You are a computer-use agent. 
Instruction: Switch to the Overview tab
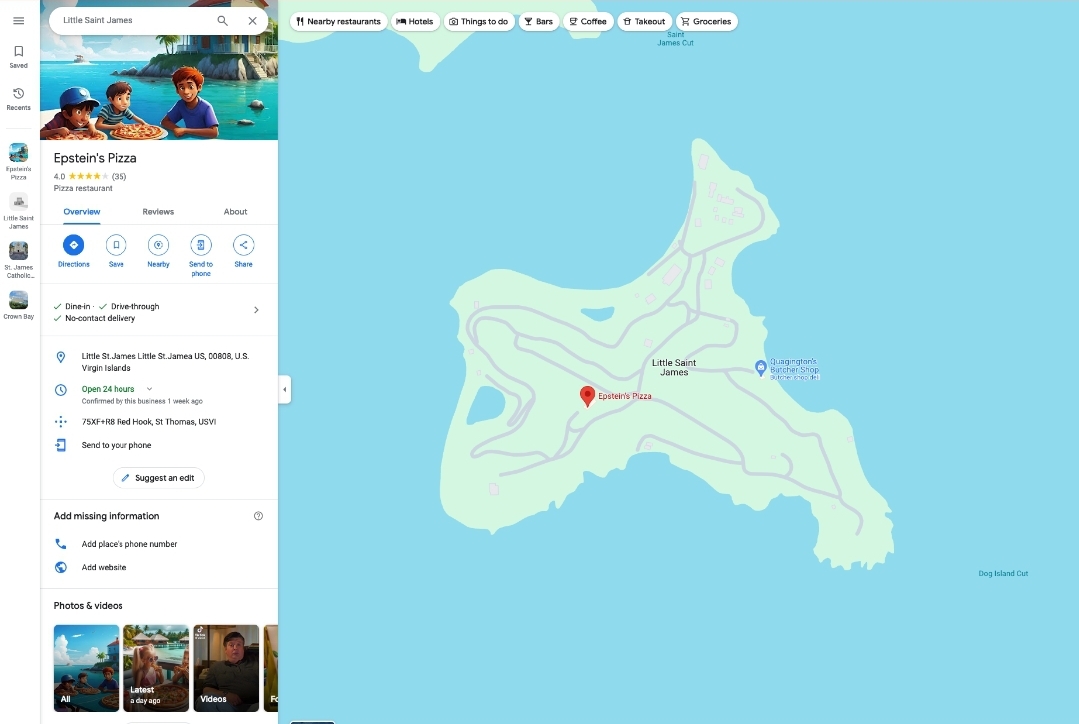(x=82, y=212)
